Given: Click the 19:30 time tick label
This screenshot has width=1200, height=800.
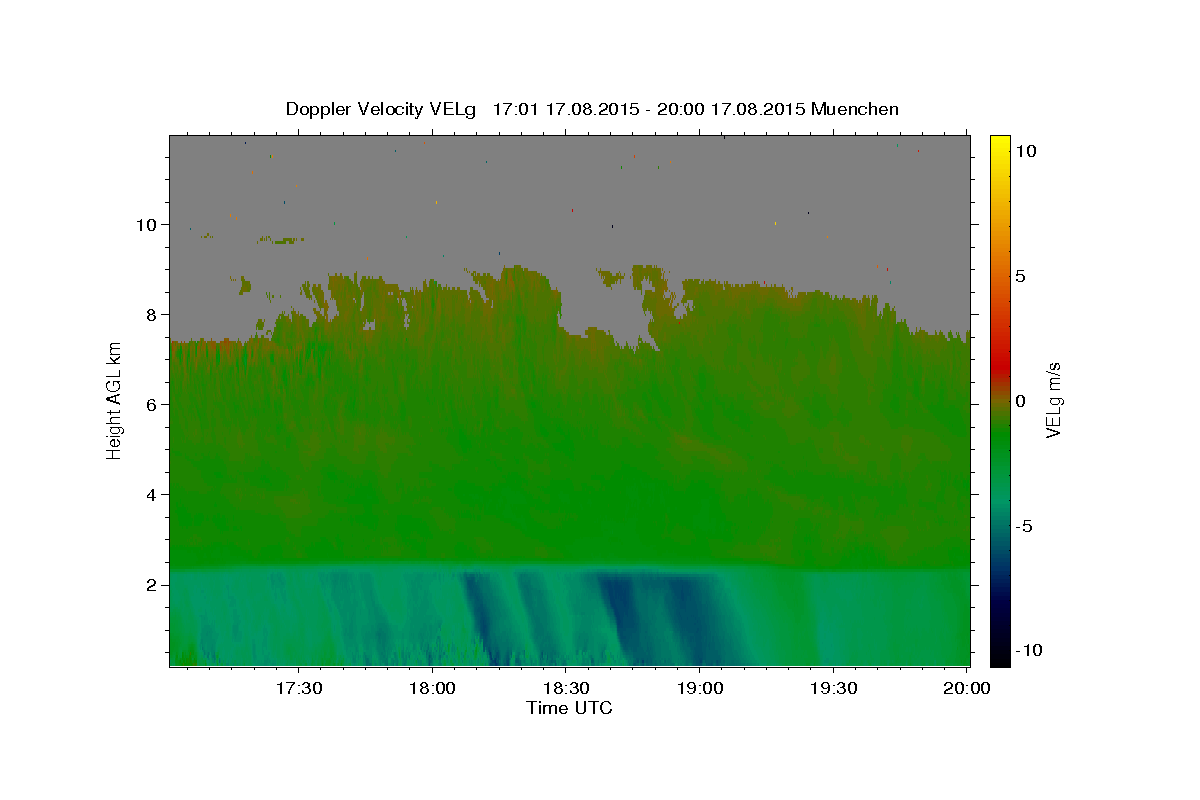Looking at the screenshot, I should [832, 688].
